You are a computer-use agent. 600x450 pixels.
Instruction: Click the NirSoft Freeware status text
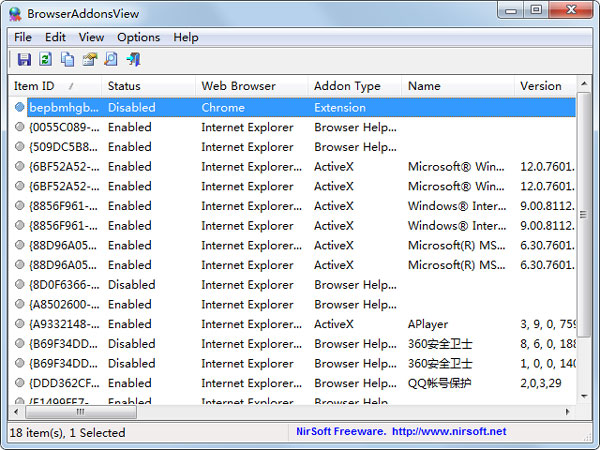pos(341,432)
